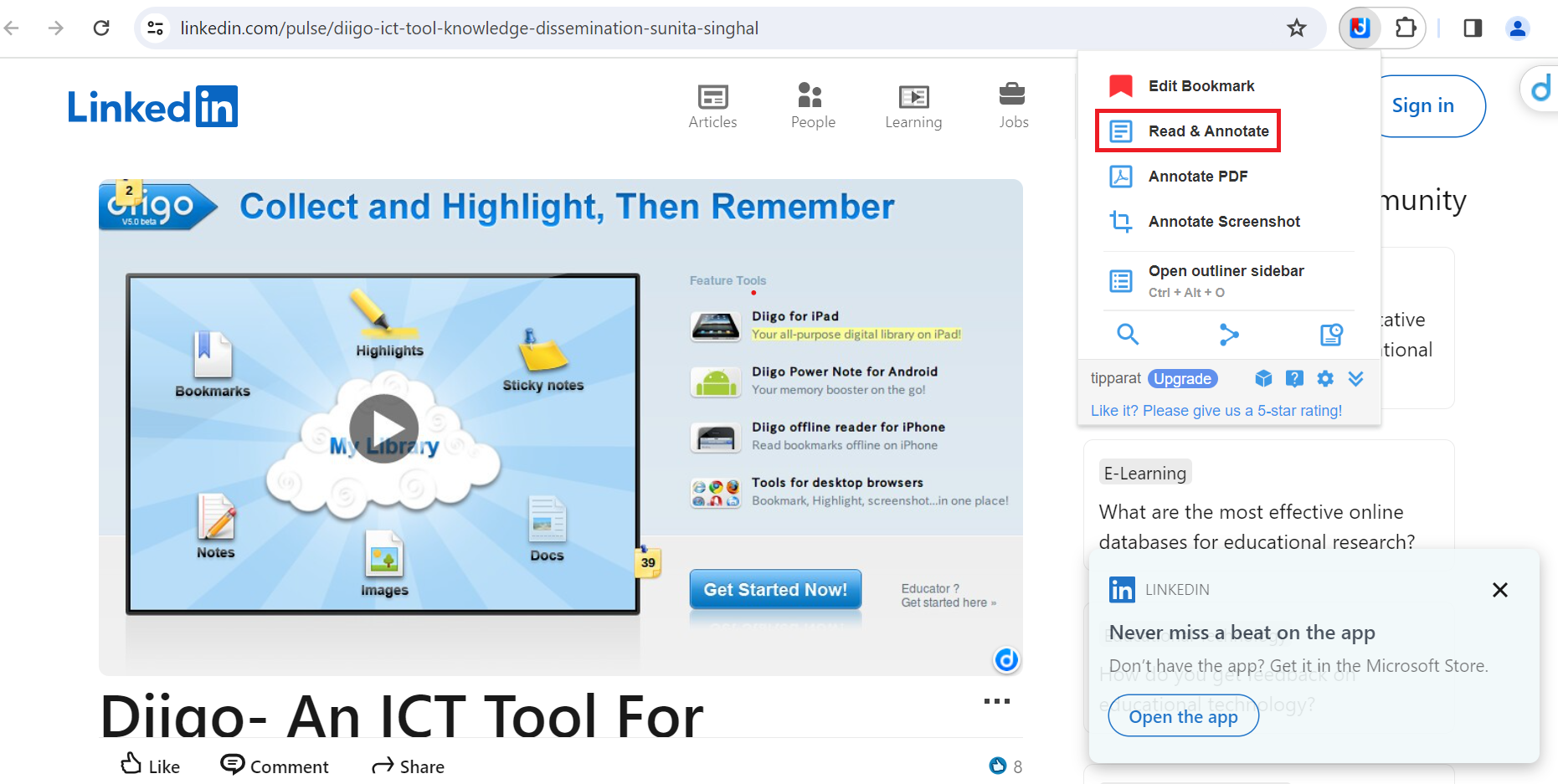Click the Upgrade button
This screenshot has height=784, width=1558.
point(1182,379)
